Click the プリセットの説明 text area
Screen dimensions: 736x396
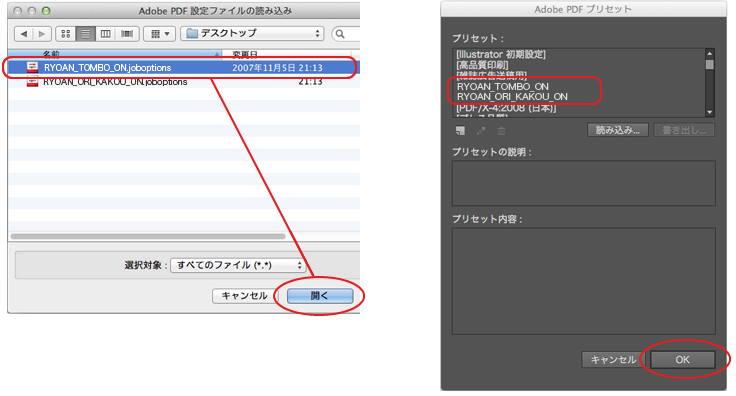tap(583, 183)
